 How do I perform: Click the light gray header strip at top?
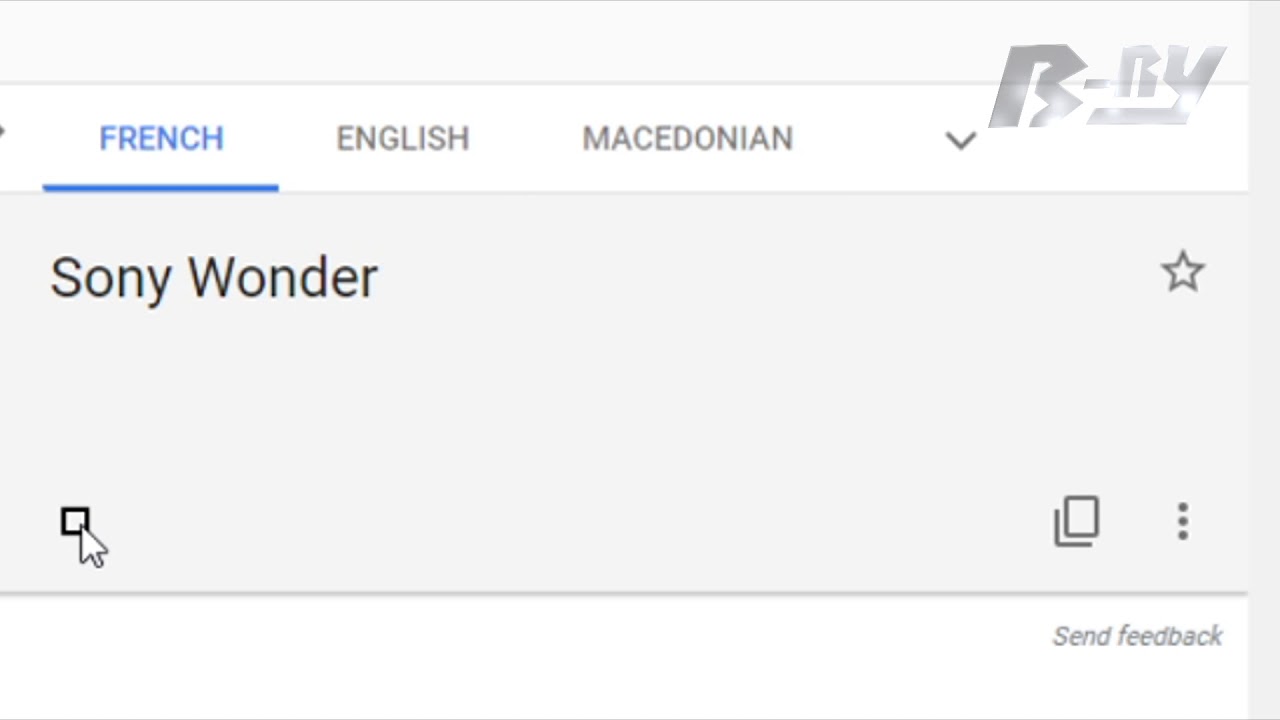click(x=500, y=42)
